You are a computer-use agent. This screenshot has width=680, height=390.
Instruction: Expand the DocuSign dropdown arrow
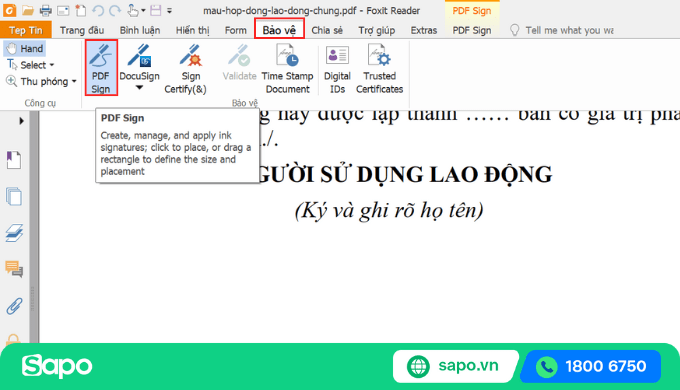pyautogui.click(x=139, y=88)
